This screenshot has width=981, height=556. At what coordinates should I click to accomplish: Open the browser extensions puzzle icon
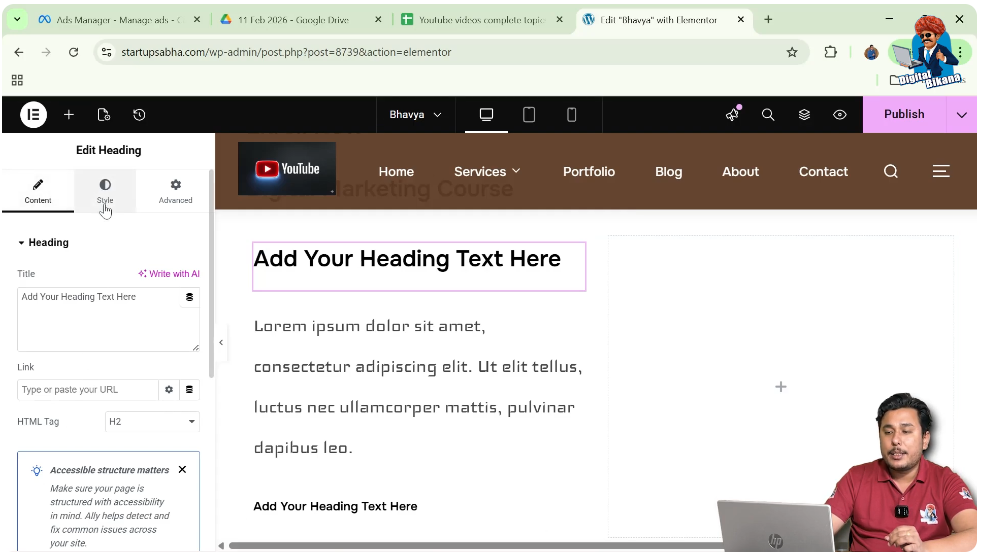tap(830, 52)
